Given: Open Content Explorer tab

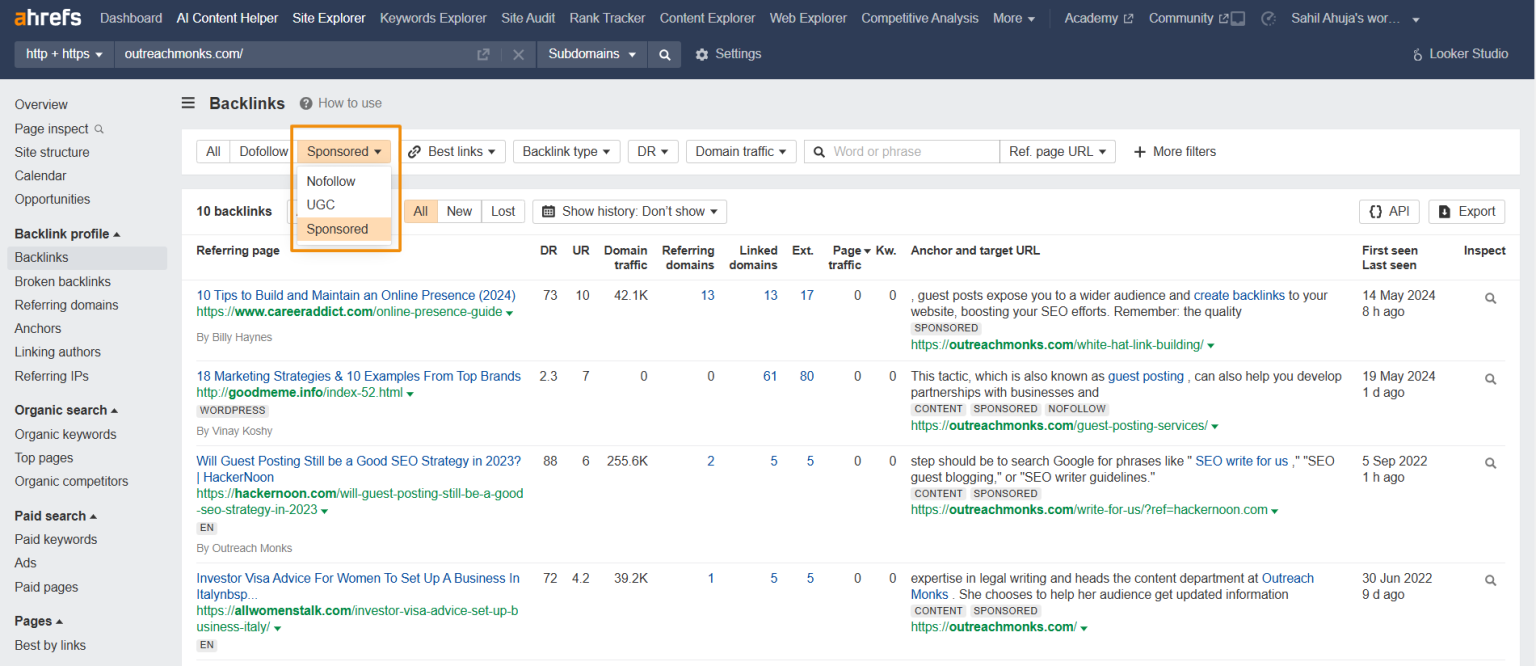Looking at the screenshot, I should click(x=707, y=18).
